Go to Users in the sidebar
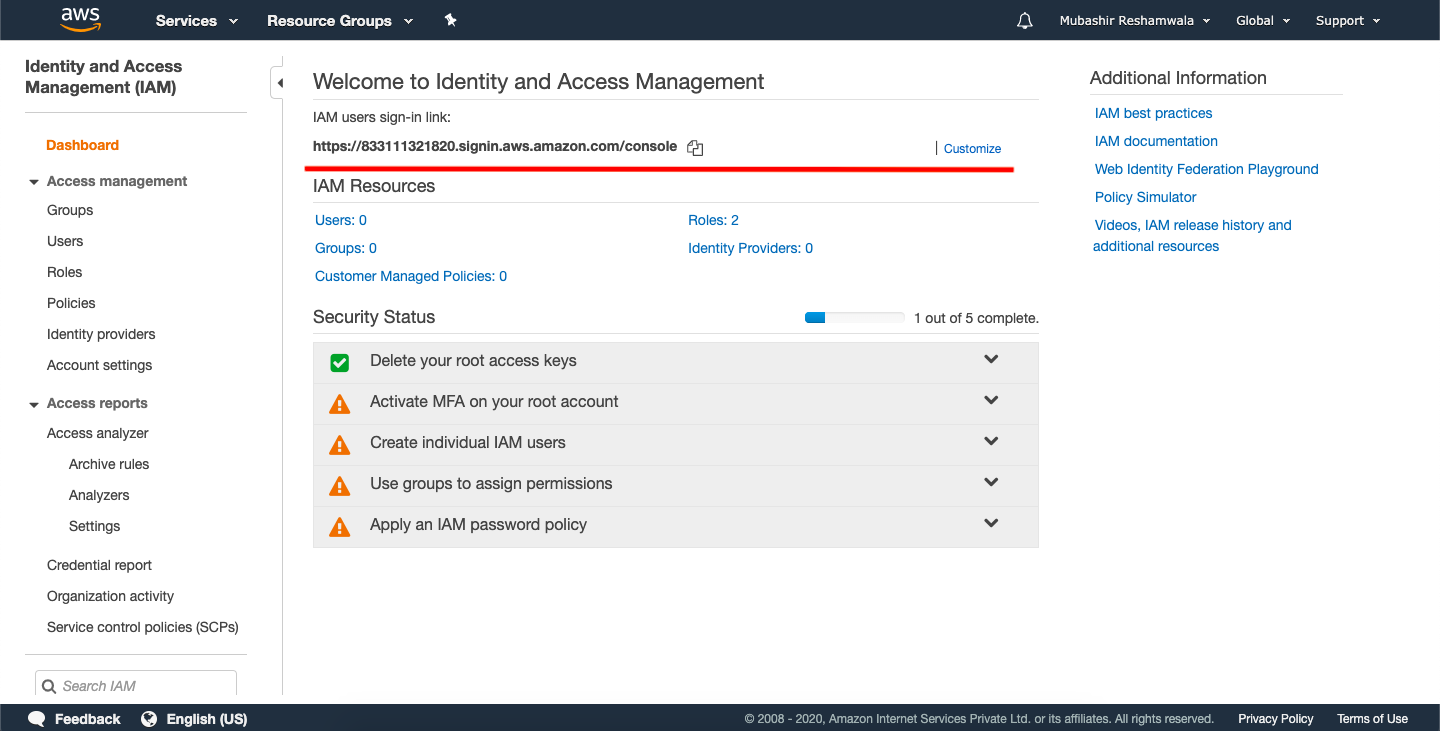Screen dimensions: 1440x731 click(x=65, y=241)
